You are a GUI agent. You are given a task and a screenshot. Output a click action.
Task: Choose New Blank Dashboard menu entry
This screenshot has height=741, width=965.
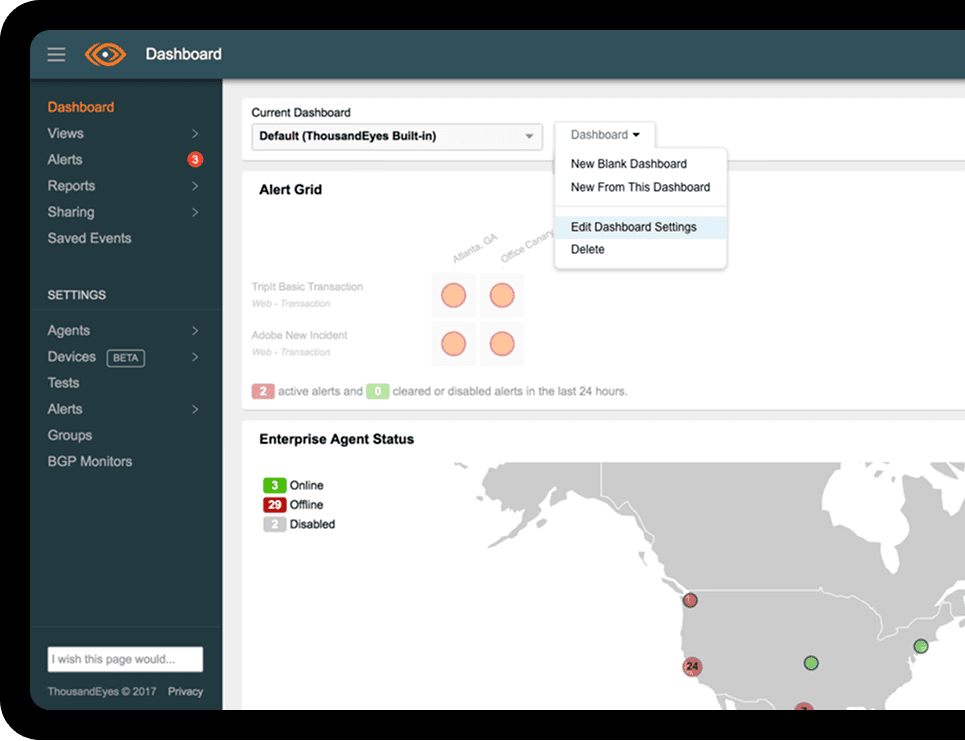pyautogui.click(x=628, y=164)
